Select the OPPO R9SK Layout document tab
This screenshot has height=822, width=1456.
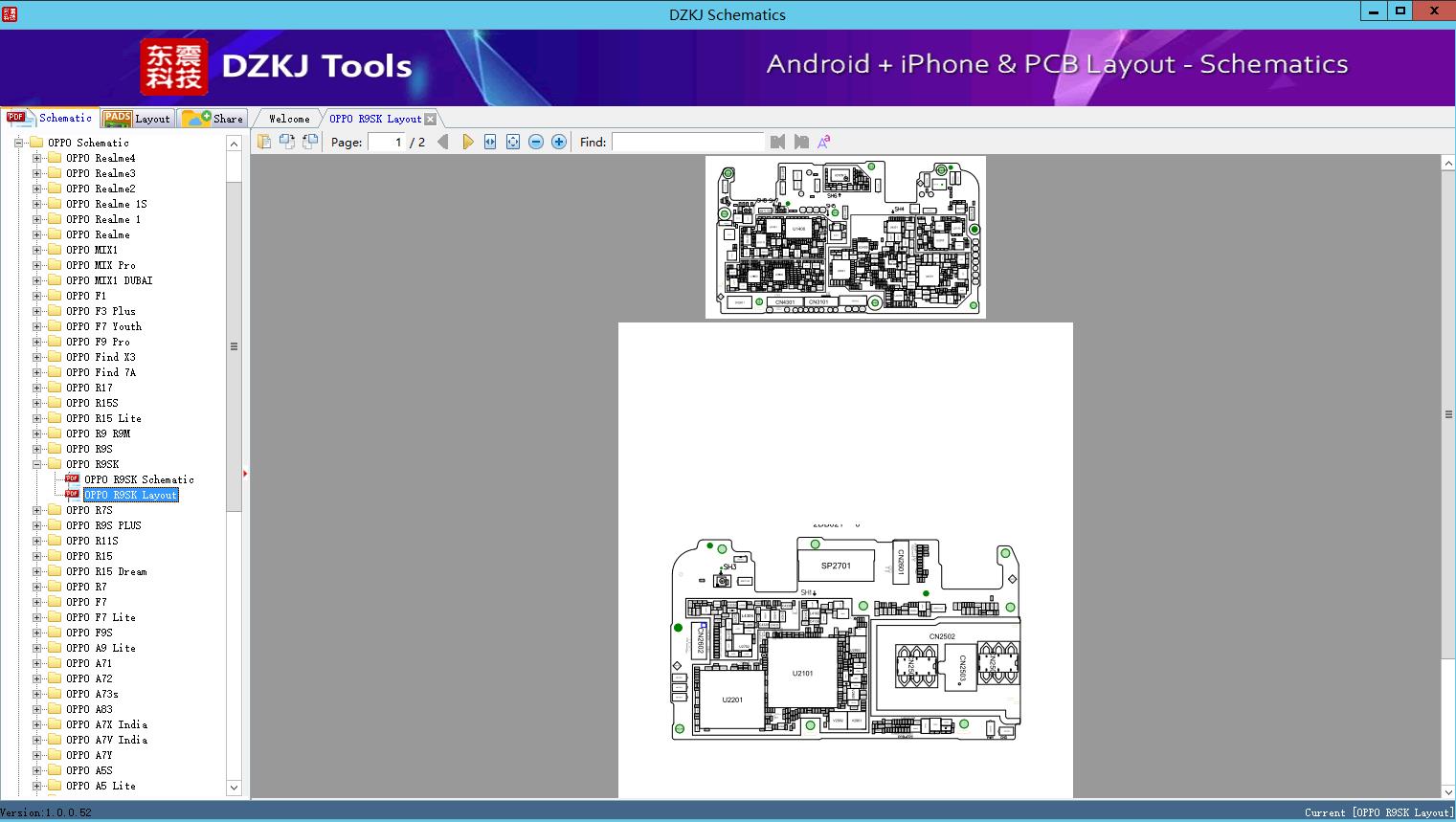pos(375,119)
